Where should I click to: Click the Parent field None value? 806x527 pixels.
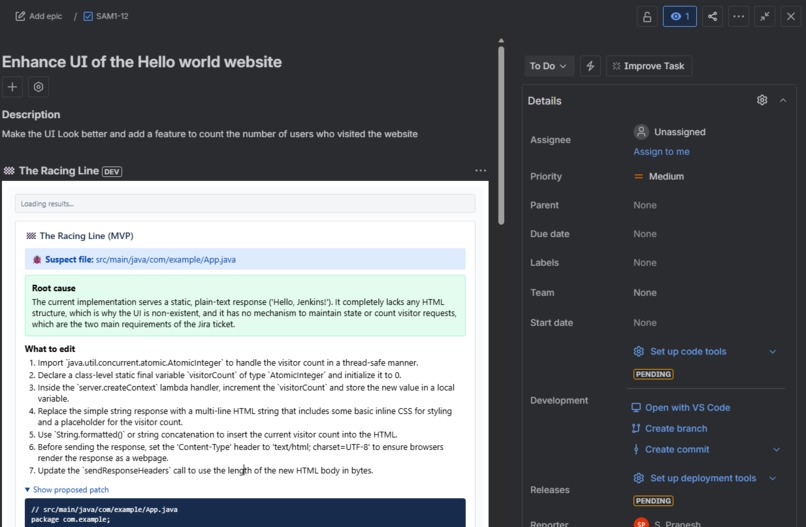click(x=645, y=205)
